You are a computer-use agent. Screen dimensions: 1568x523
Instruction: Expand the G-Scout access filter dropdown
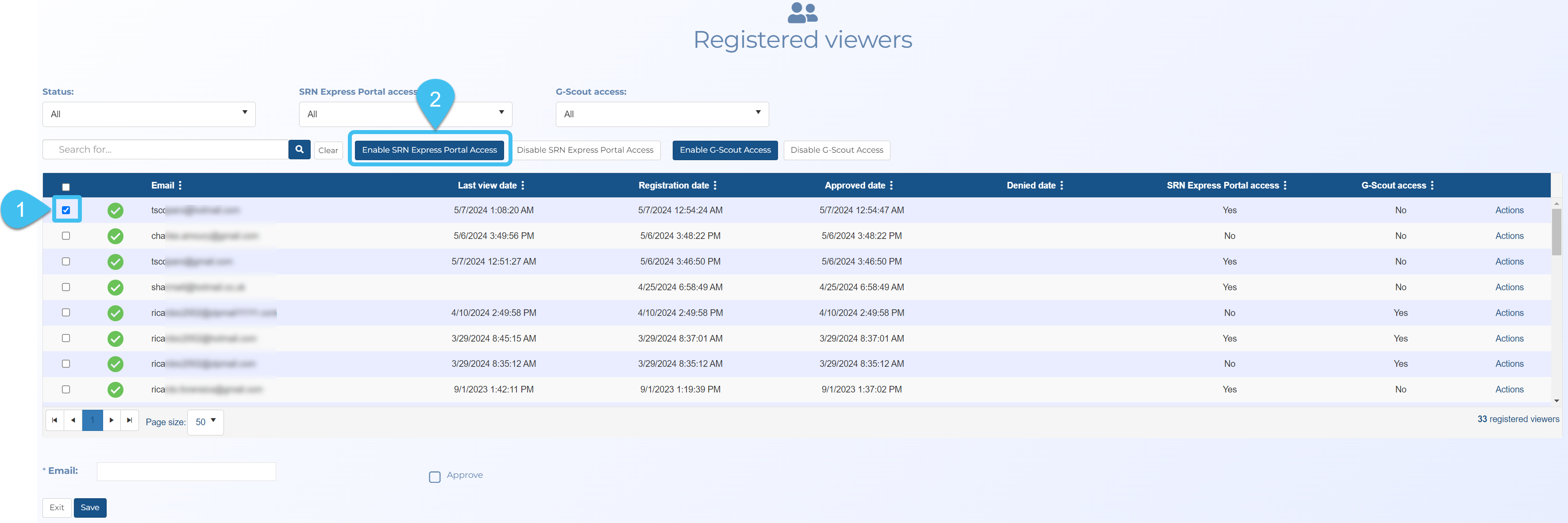pos(662,114)
